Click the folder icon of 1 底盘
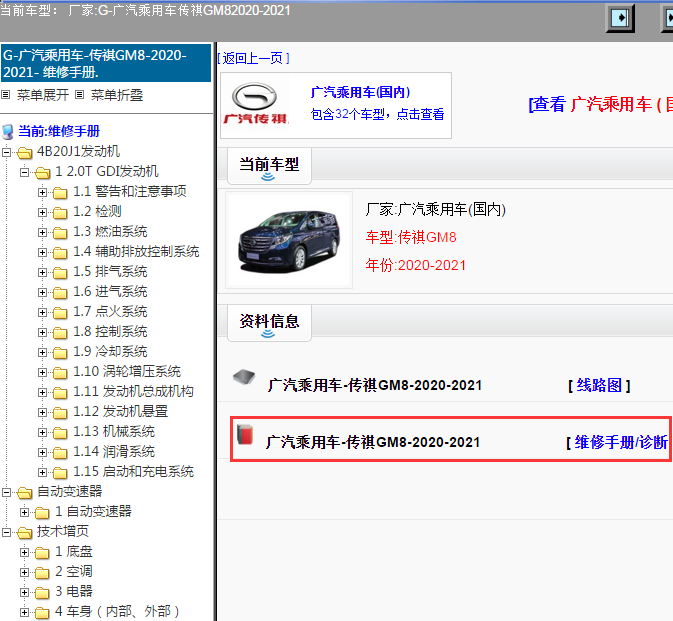The height and width of the screenshot is (621, 673). click(42, 552)
